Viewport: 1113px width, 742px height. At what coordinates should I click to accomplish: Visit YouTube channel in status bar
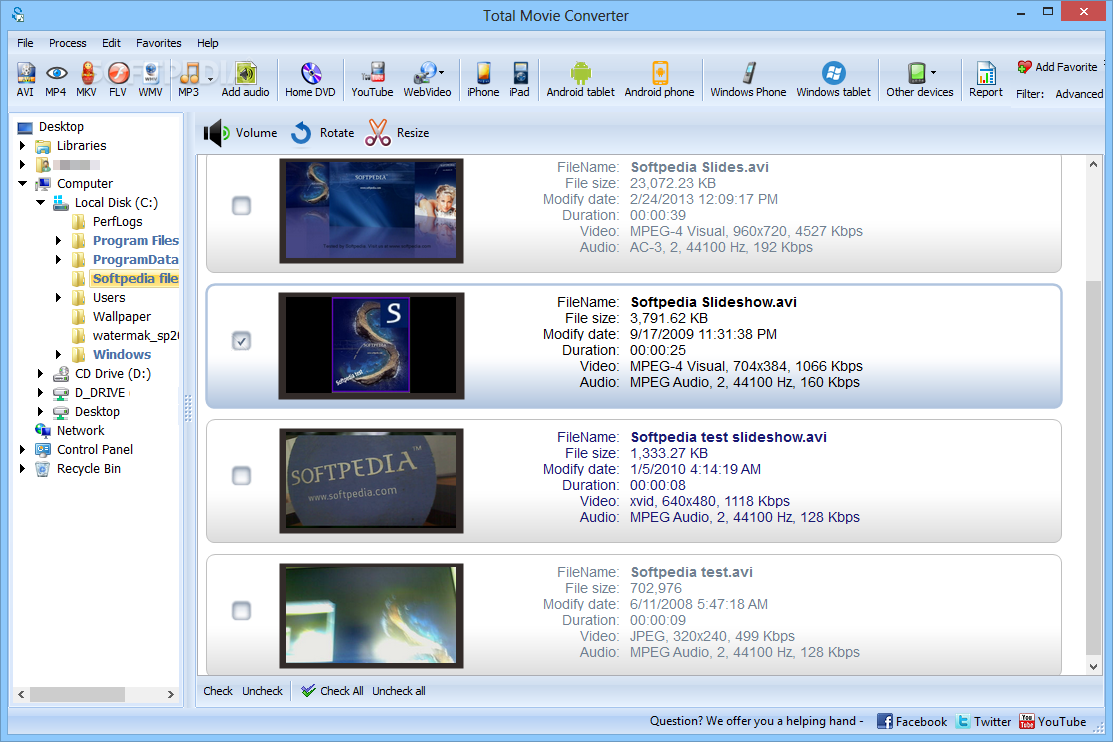pos(1053,721)
